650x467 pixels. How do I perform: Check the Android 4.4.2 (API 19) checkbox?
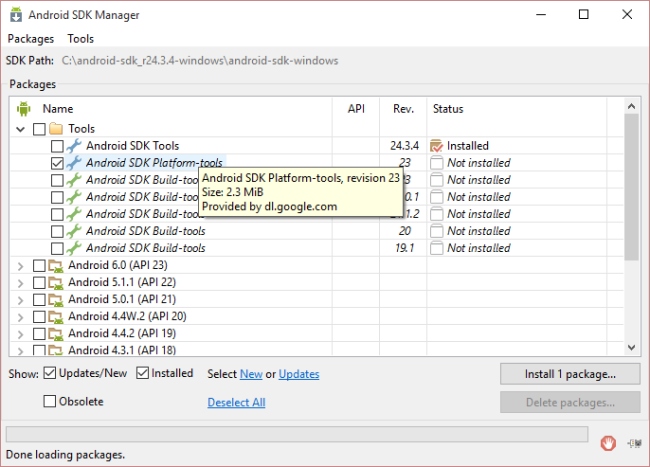39,334
